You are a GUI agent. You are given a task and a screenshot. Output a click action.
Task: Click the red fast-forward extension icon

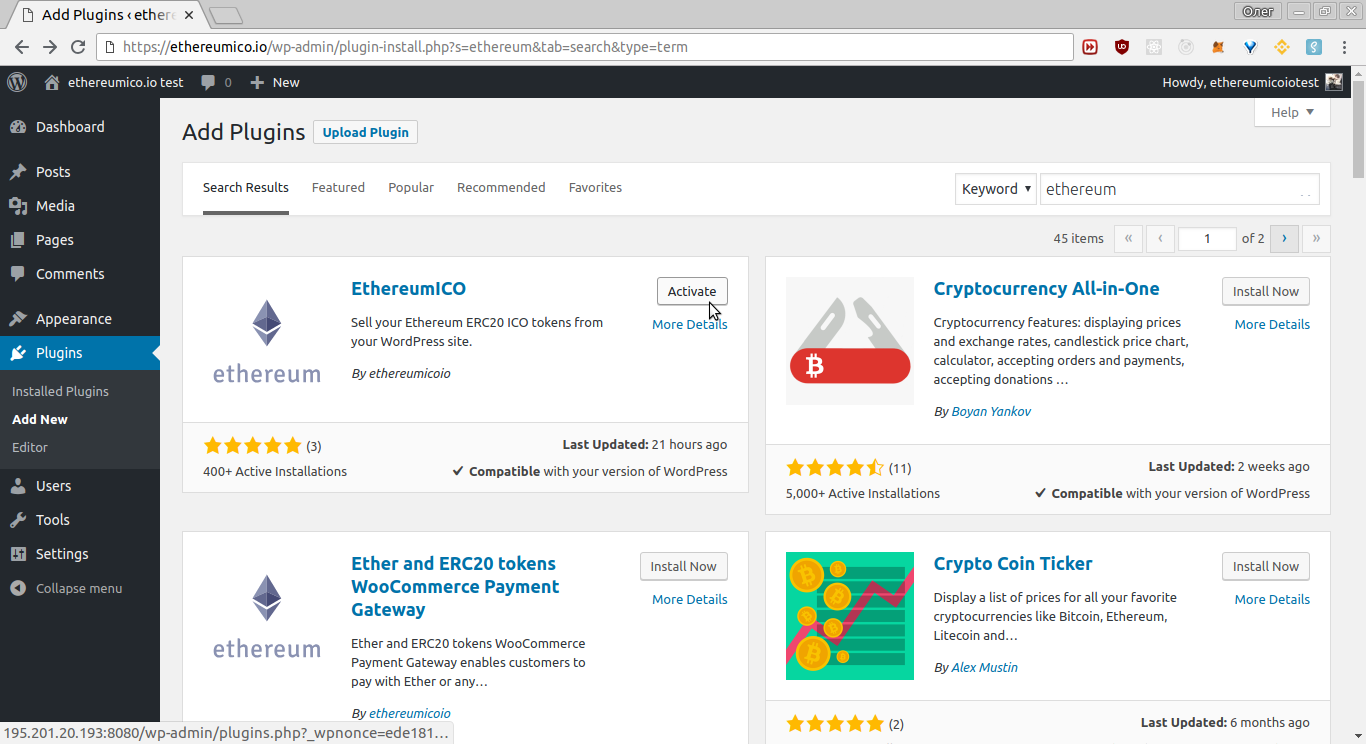[1090, 47]
